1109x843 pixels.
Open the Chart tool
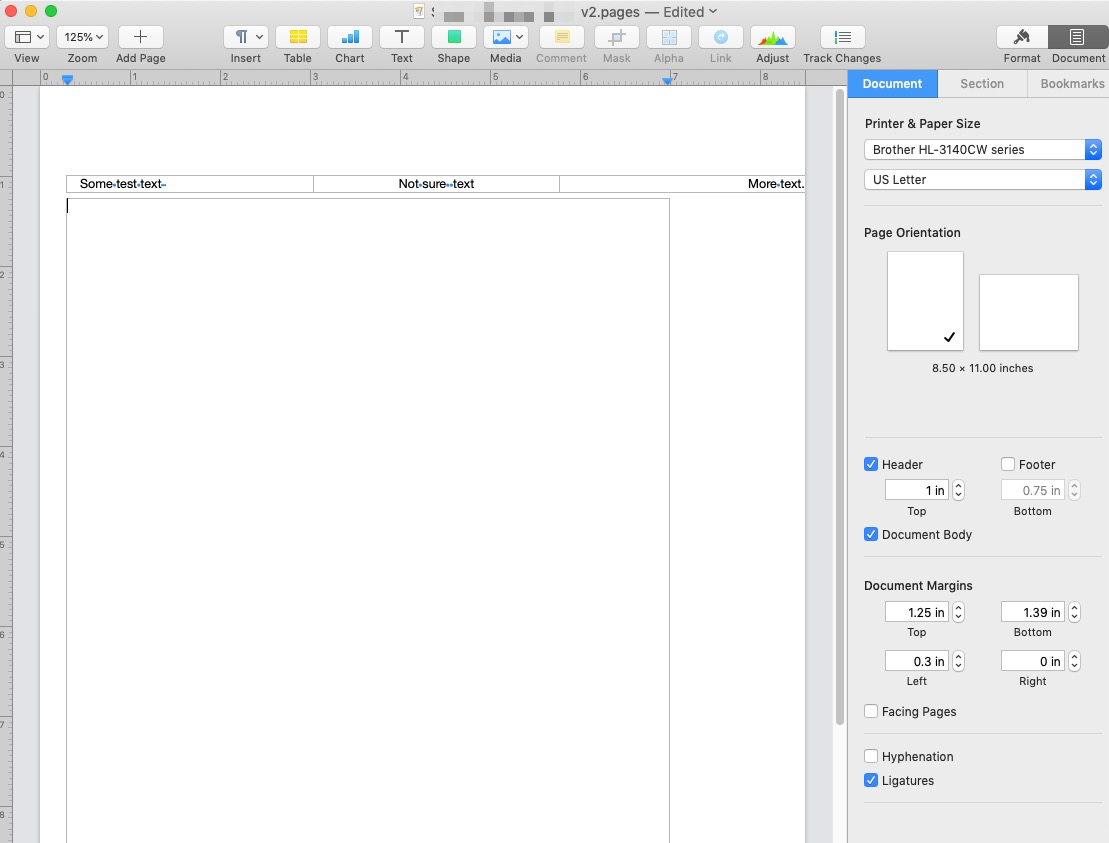pyautogui.click(x=349, y=38)
